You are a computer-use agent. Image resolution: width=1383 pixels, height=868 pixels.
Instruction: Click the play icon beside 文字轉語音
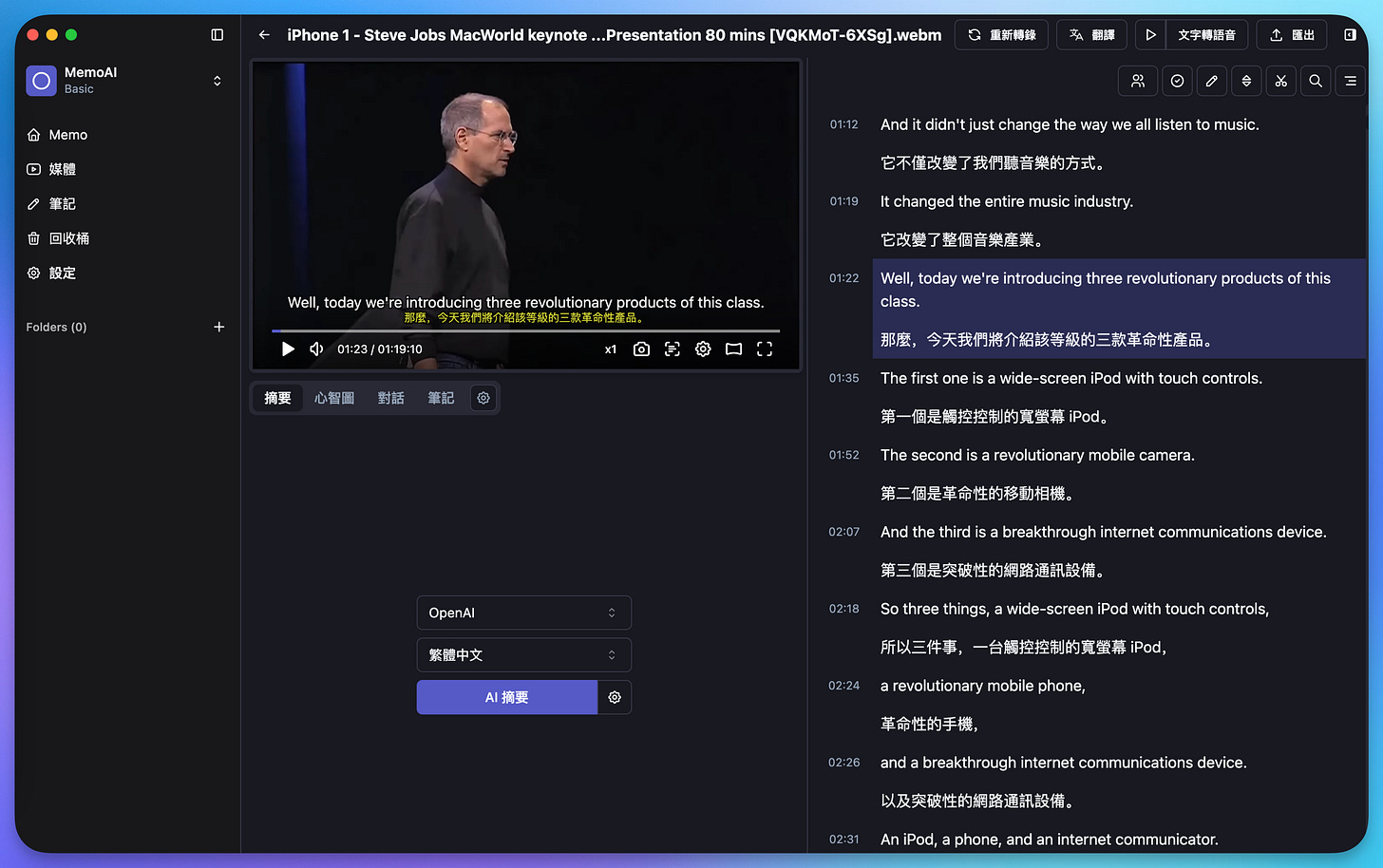point(1150,35)
